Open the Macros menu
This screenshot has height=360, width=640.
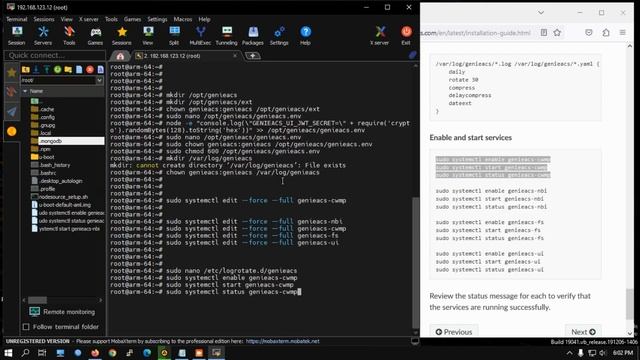tap(182, 19)
